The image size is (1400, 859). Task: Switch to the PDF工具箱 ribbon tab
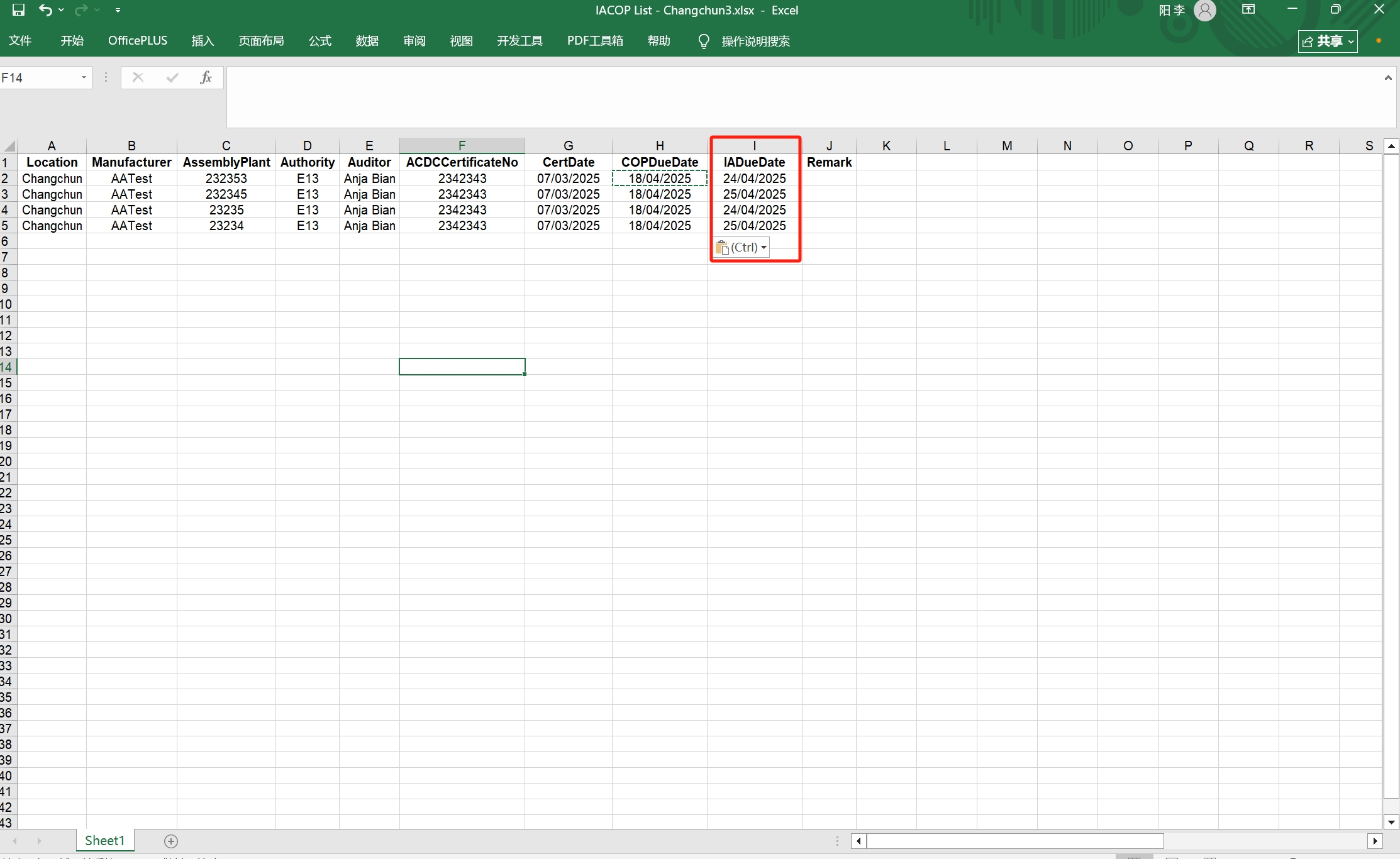pyautogui.click(x=595, y=41)
